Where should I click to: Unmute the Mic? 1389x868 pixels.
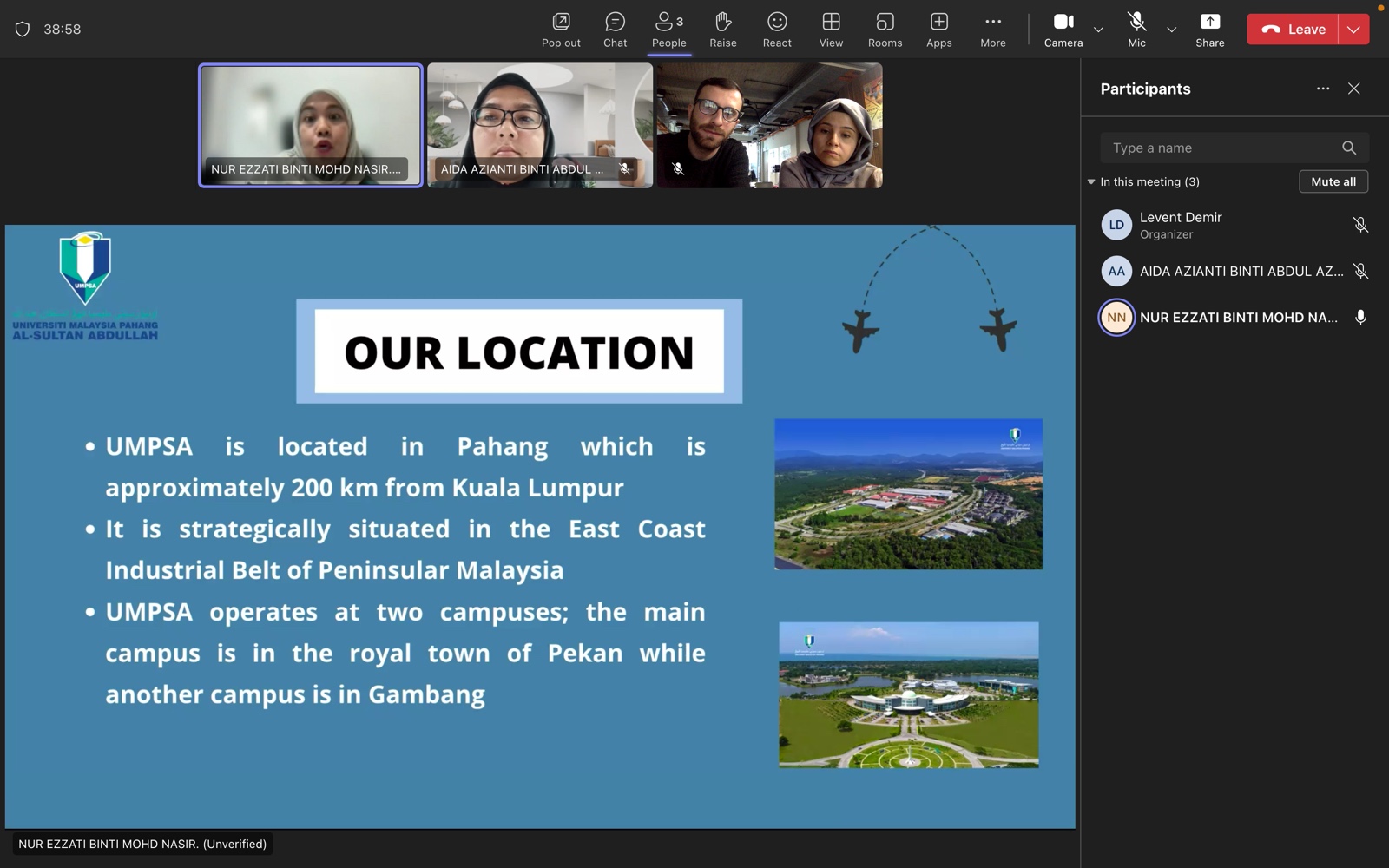click(1136, 30)
